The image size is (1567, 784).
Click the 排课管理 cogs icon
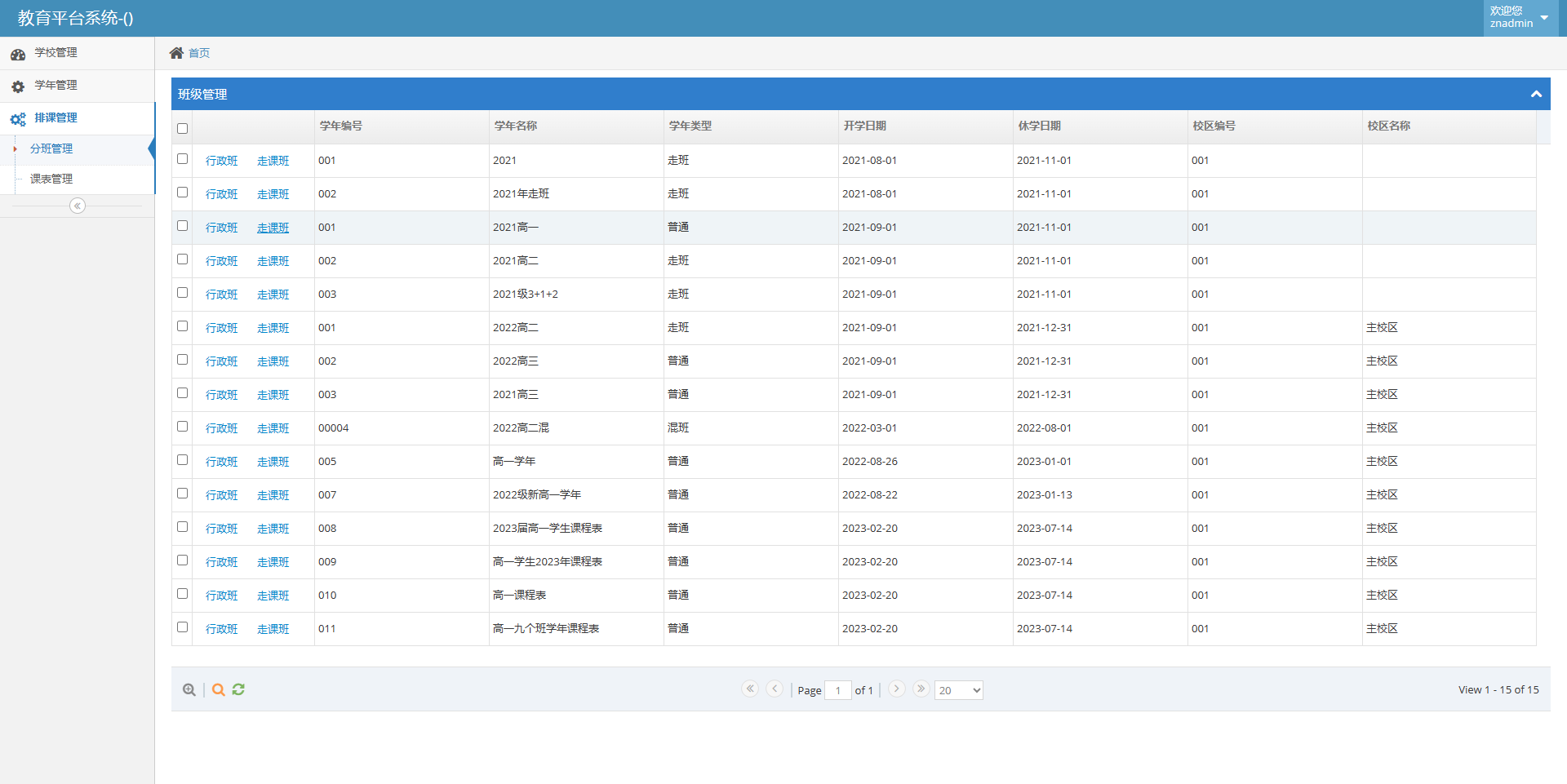18,119
